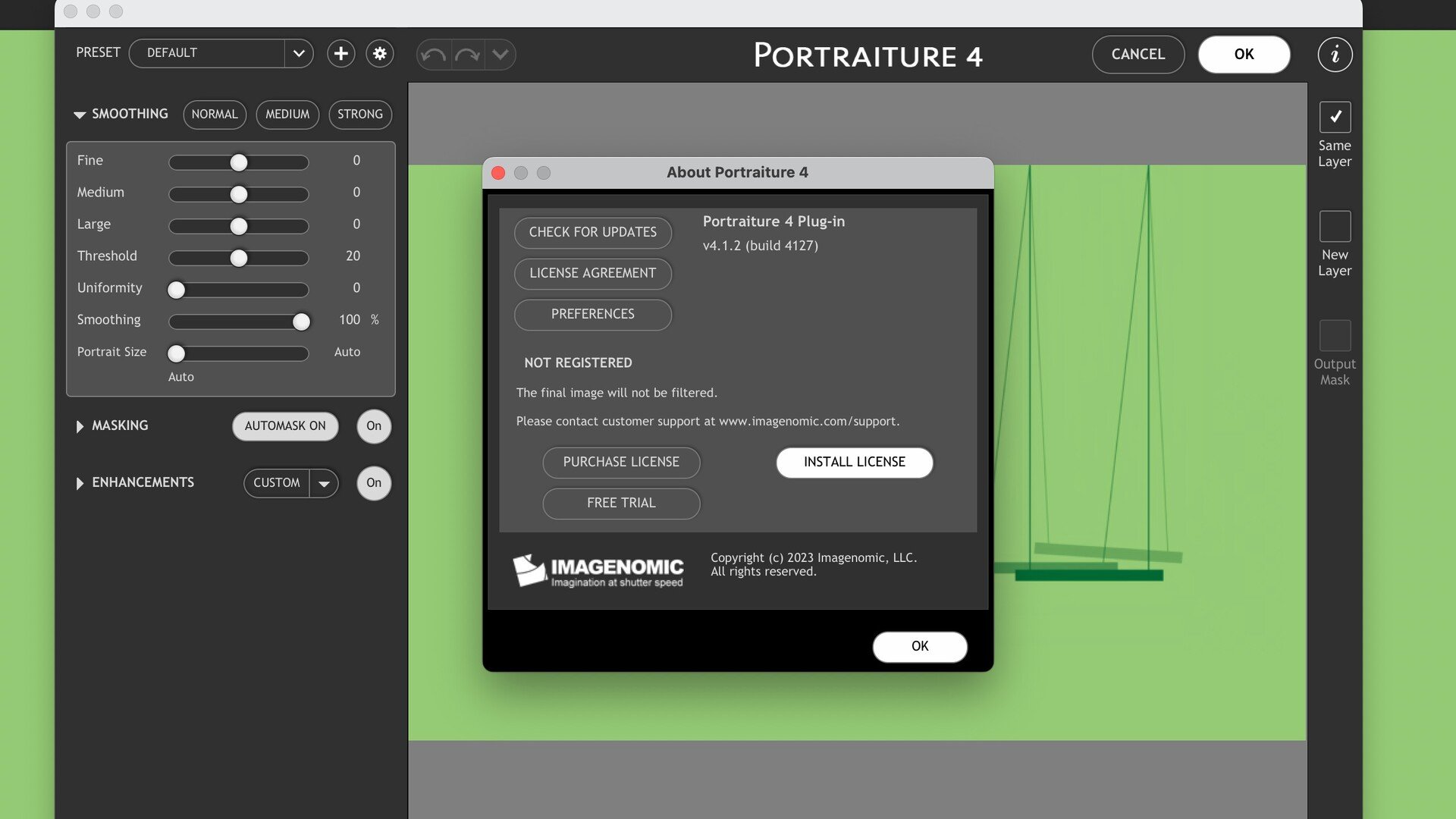Open the info icon top right
1456x819 pixels.
point(1335,55)
